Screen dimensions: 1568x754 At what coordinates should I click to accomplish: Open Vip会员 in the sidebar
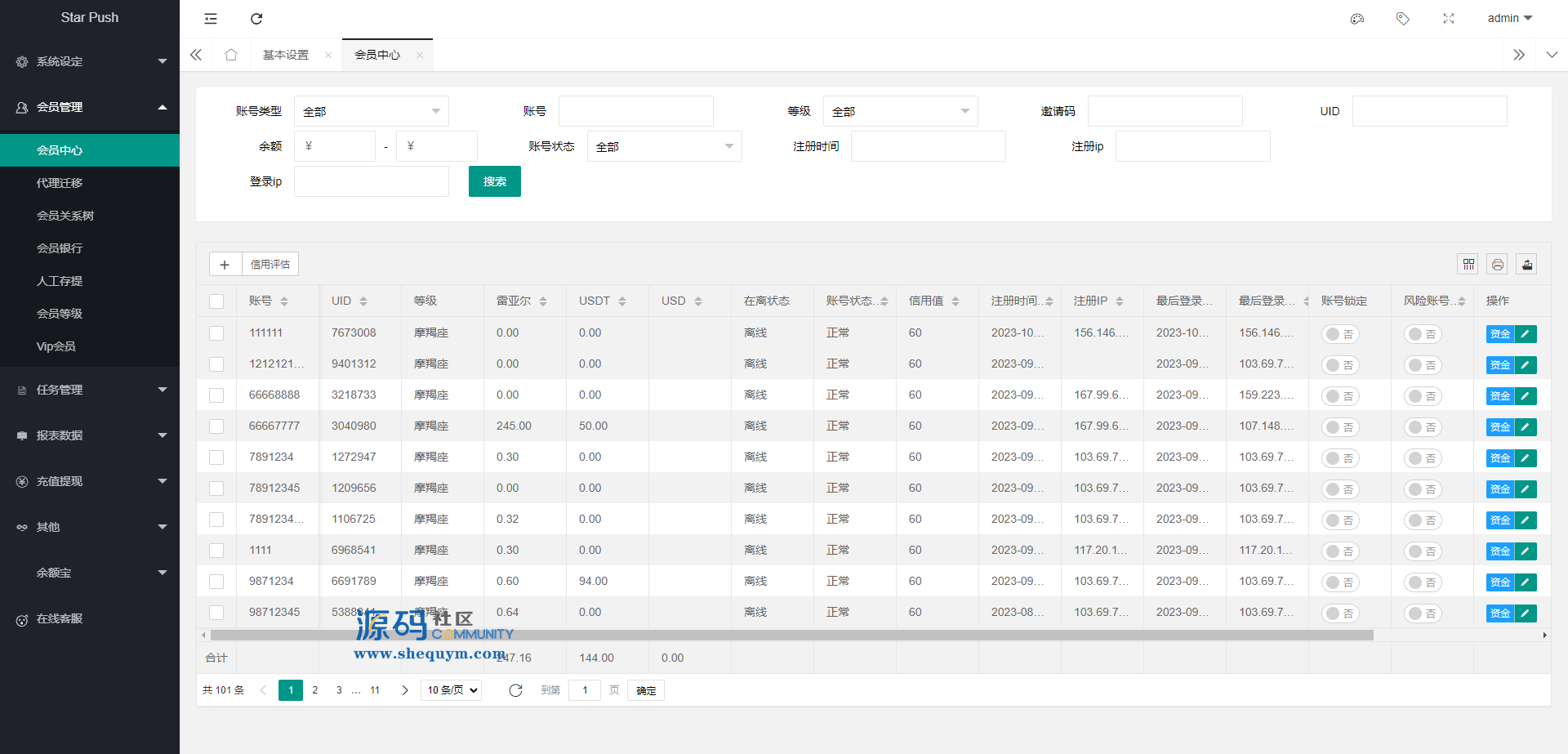coord(90,346)
